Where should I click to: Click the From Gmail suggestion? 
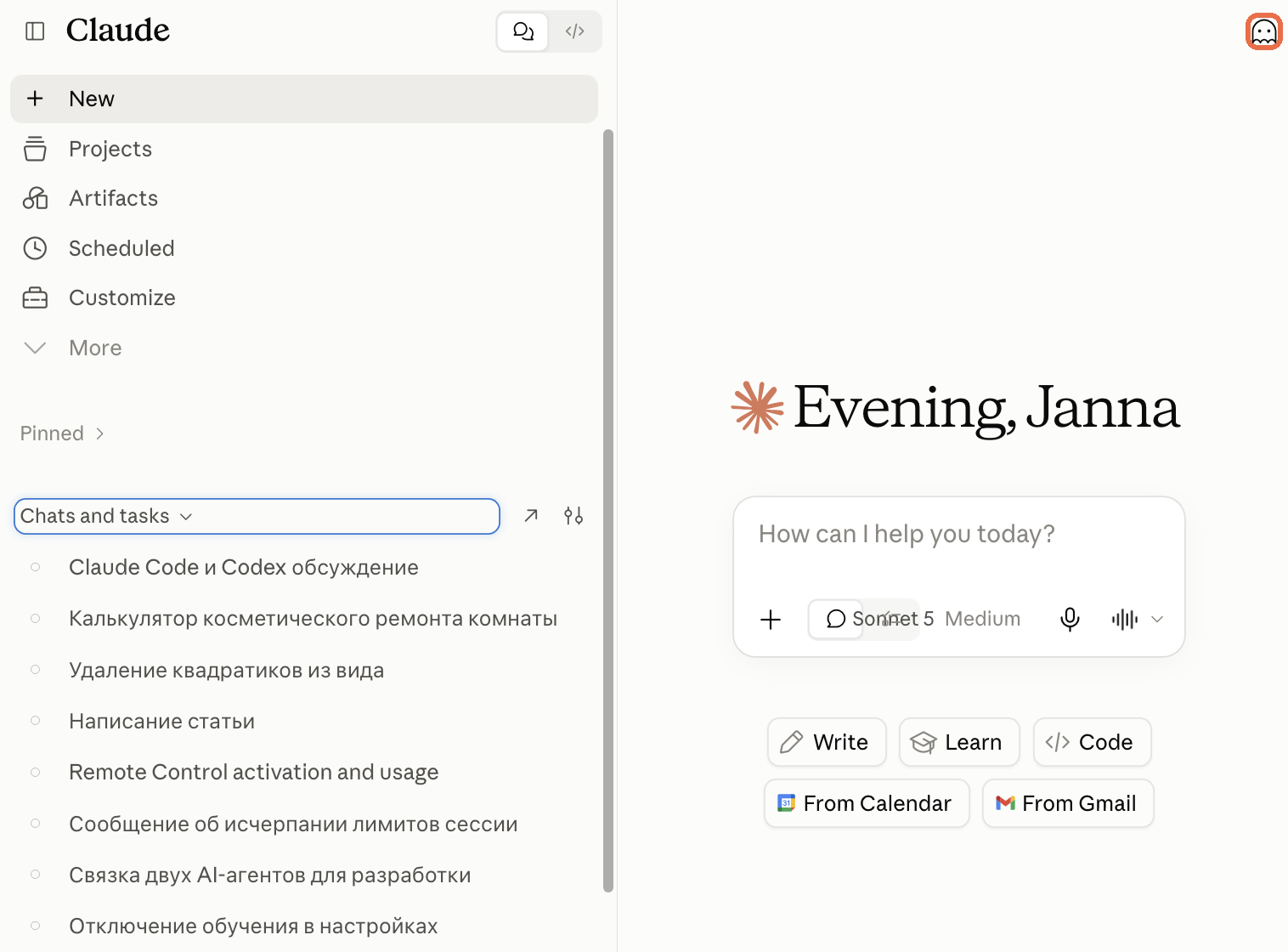(1068, 803)
